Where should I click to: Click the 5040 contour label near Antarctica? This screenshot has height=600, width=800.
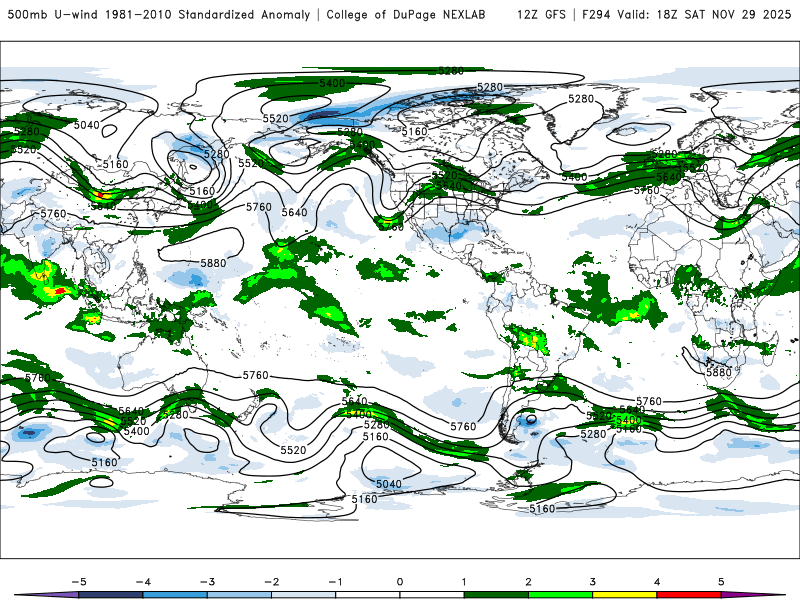tap(389, 483)
